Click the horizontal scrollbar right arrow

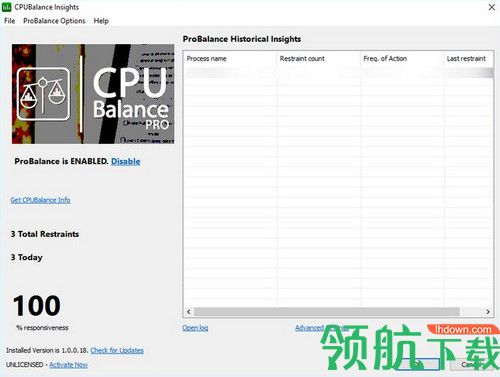pos(488,312)
